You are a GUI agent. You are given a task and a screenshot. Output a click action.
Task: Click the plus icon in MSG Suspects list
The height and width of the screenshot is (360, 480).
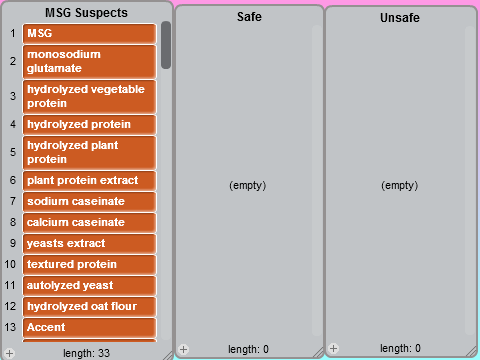pos(10,353)
